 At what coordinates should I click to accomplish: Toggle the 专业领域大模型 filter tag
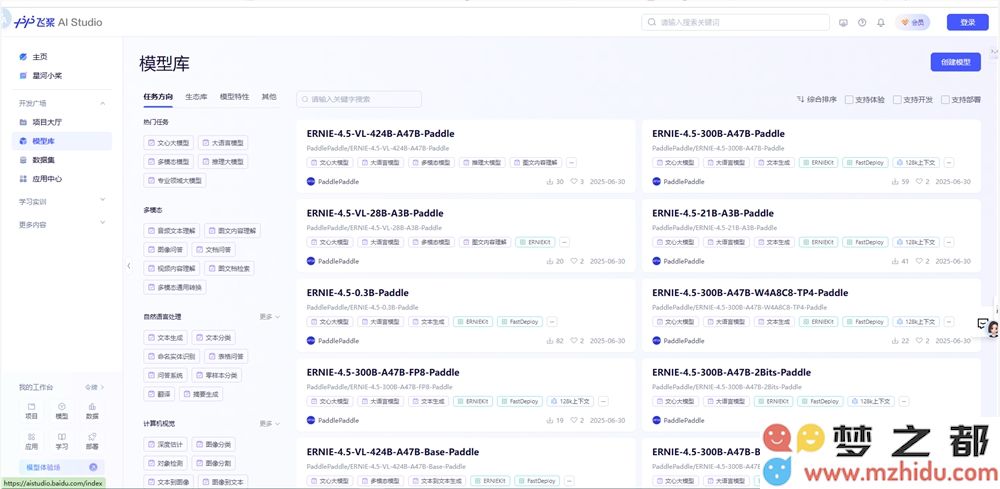175,180
